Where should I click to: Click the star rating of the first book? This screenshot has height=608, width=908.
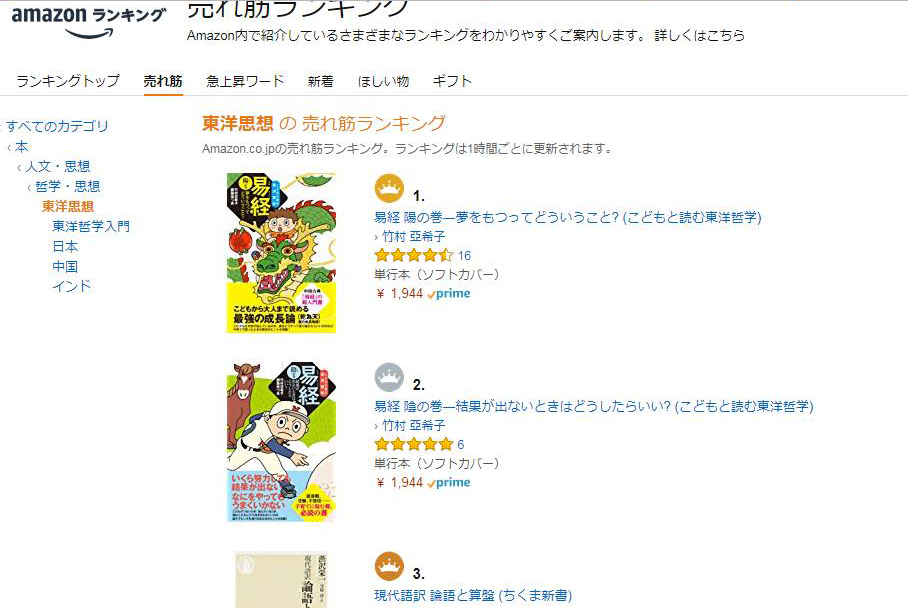413,255
